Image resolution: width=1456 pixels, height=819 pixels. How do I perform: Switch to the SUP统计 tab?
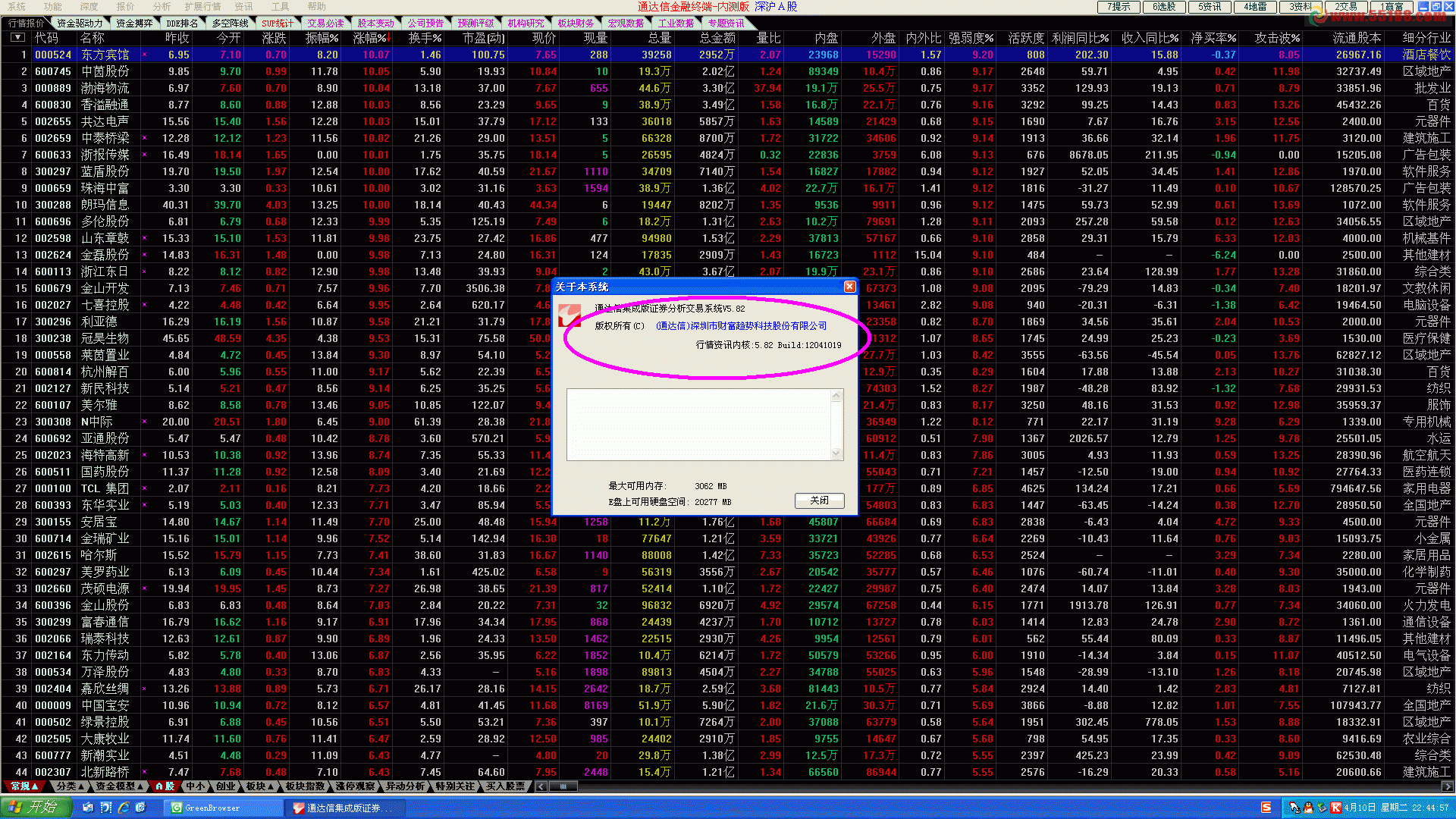coord(278,24)
